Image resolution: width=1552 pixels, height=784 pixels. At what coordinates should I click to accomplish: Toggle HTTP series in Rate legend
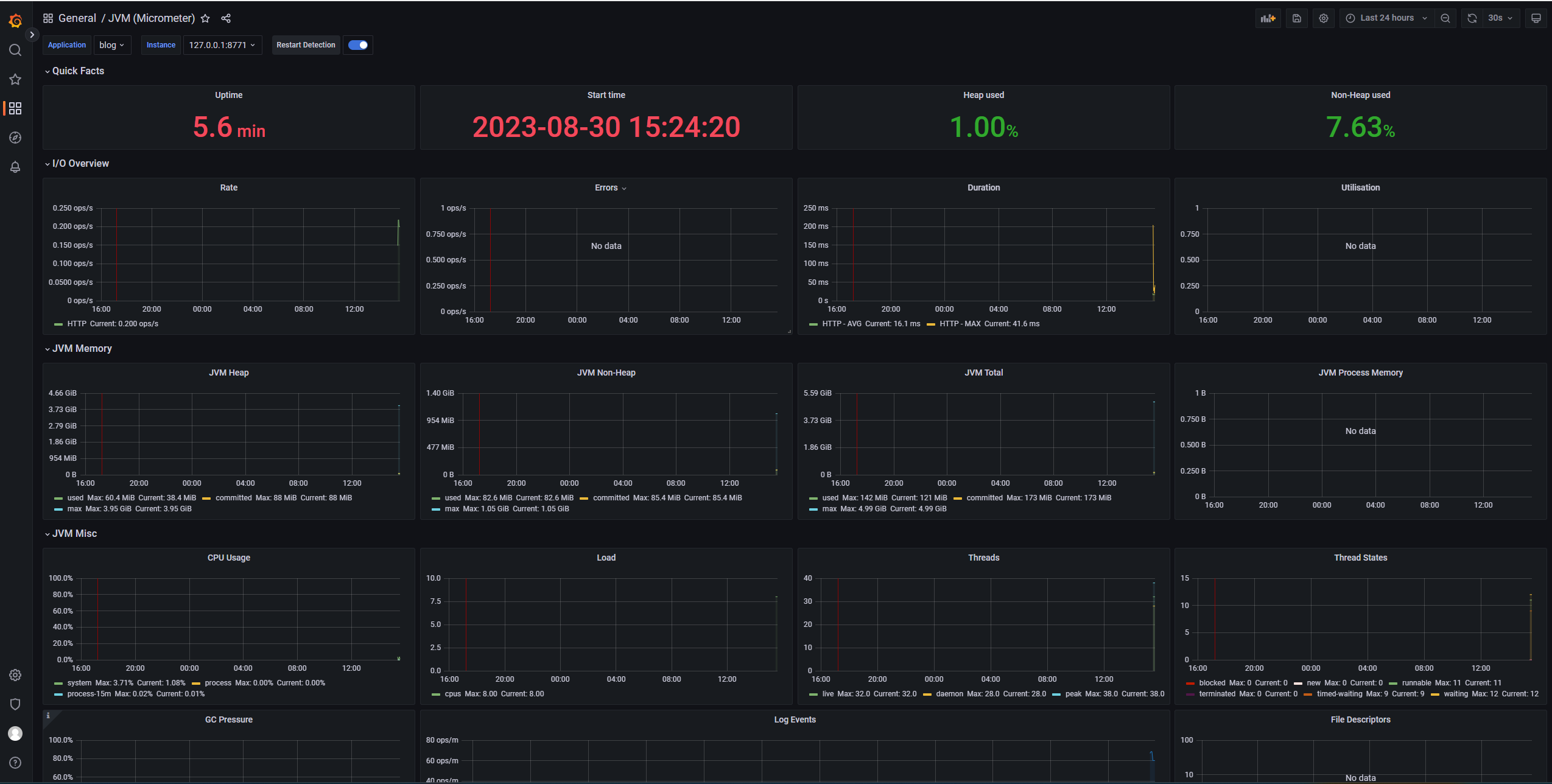tap(77, 324)
